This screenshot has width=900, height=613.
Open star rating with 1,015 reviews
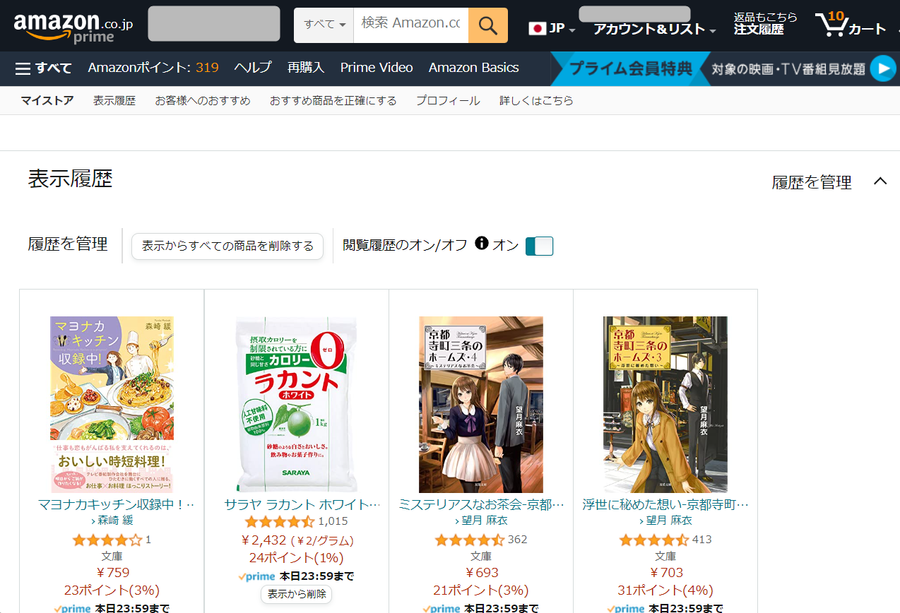(280, 522)
